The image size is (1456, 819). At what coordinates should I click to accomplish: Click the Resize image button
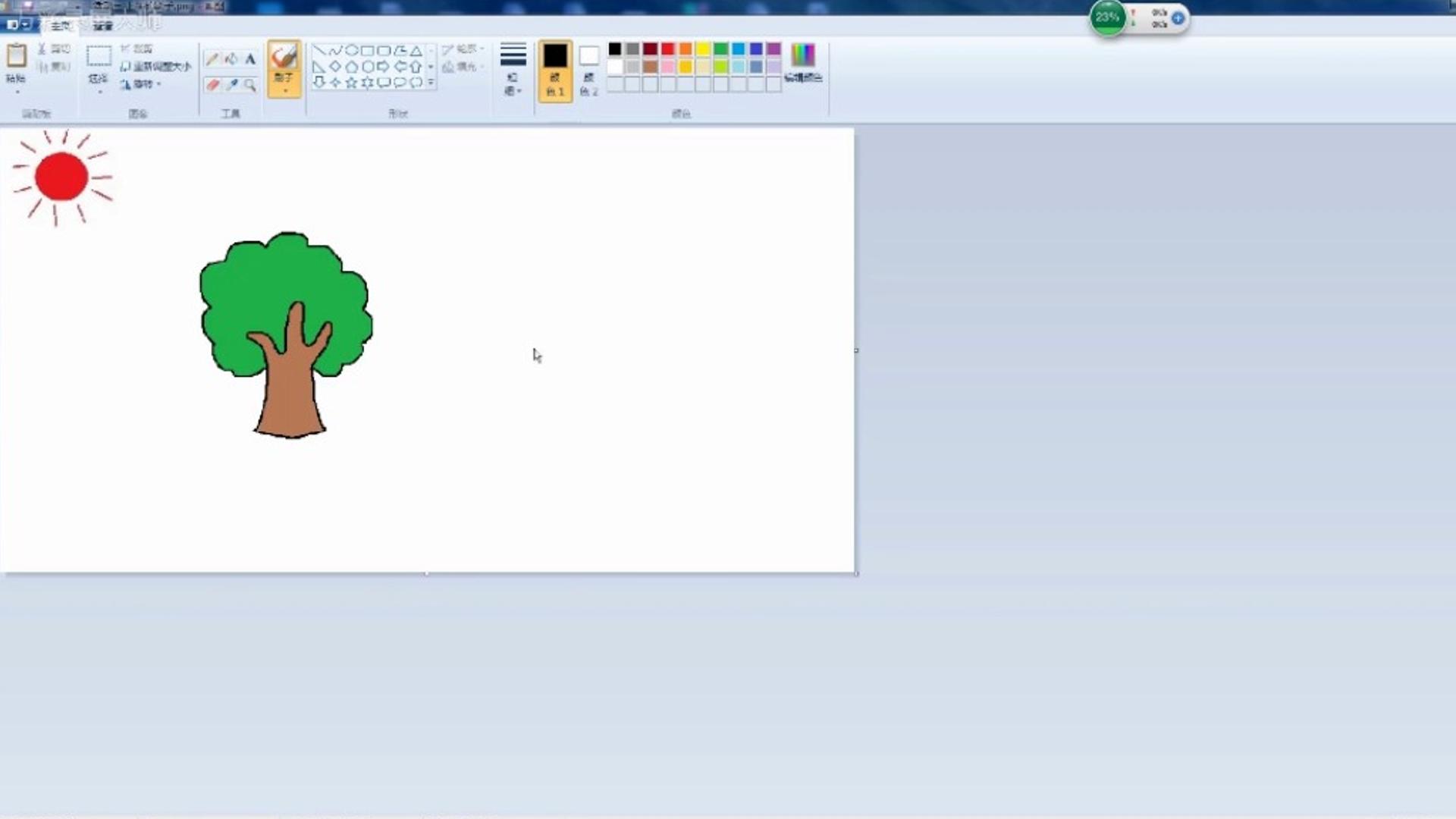[155, 67]
